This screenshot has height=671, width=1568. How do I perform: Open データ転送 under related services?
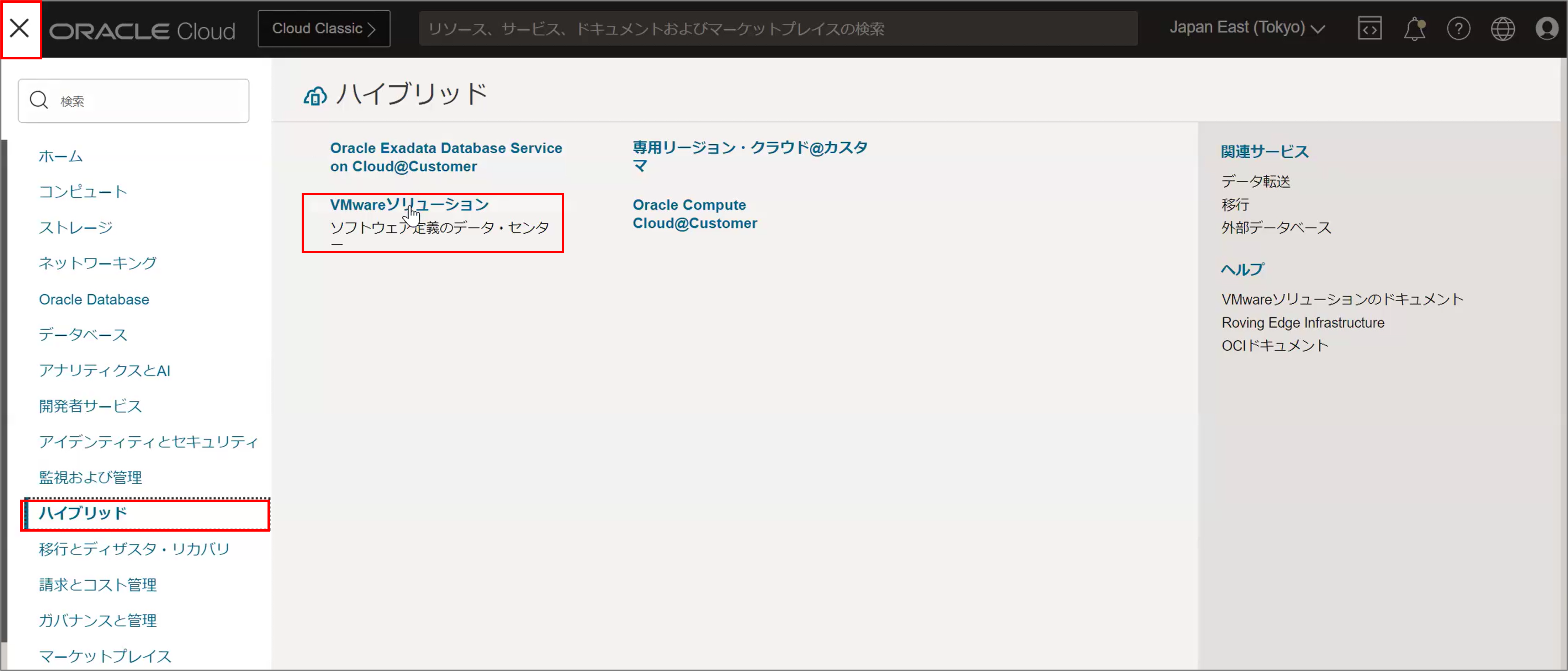tap(1255, 181)
